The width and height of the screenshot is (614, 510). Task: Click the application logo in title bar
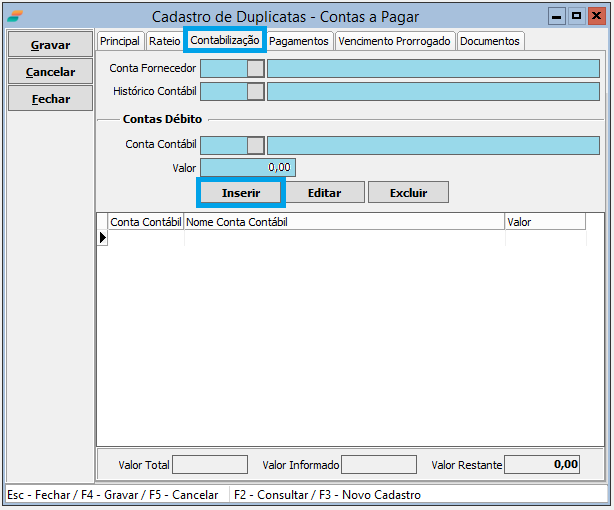pos(15,16)
